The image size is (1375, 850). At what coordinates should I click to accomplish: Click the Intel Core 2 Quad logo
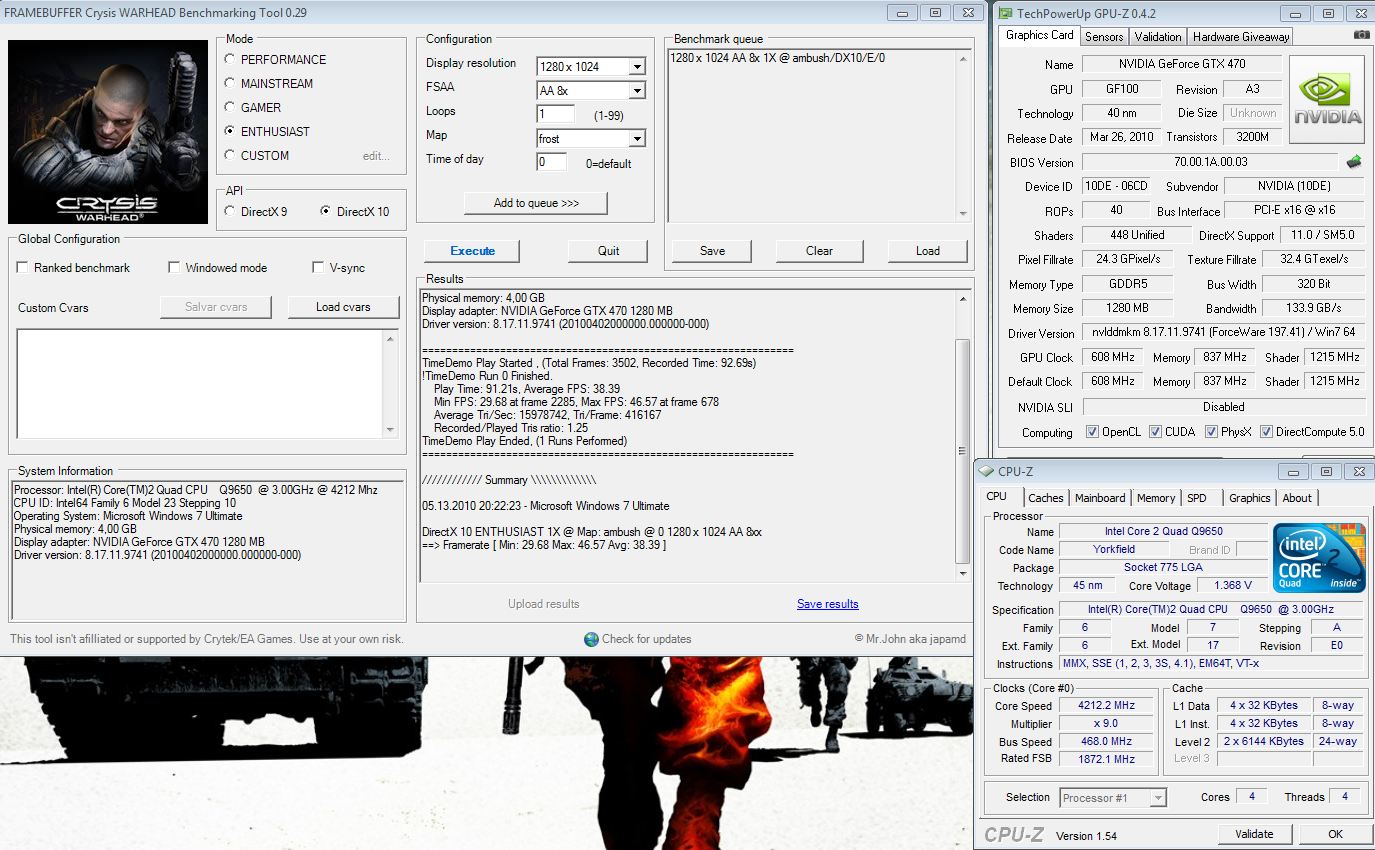[1319, 558]
